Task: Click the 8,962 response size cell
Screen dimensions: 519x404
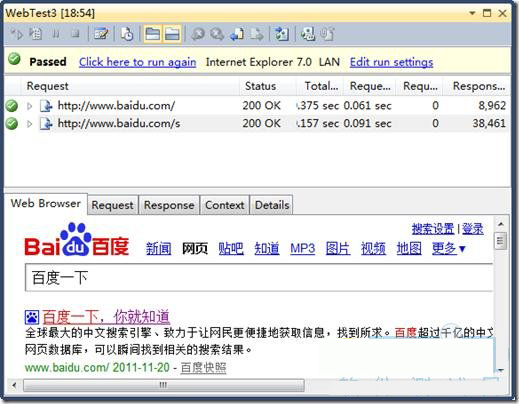Action: [492, 106]
